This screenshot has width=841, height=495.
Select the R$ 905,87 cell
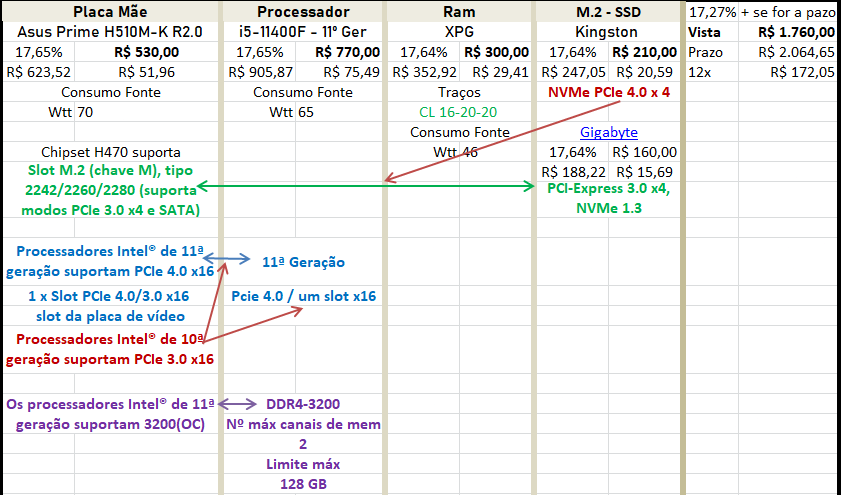coord(260,72)
